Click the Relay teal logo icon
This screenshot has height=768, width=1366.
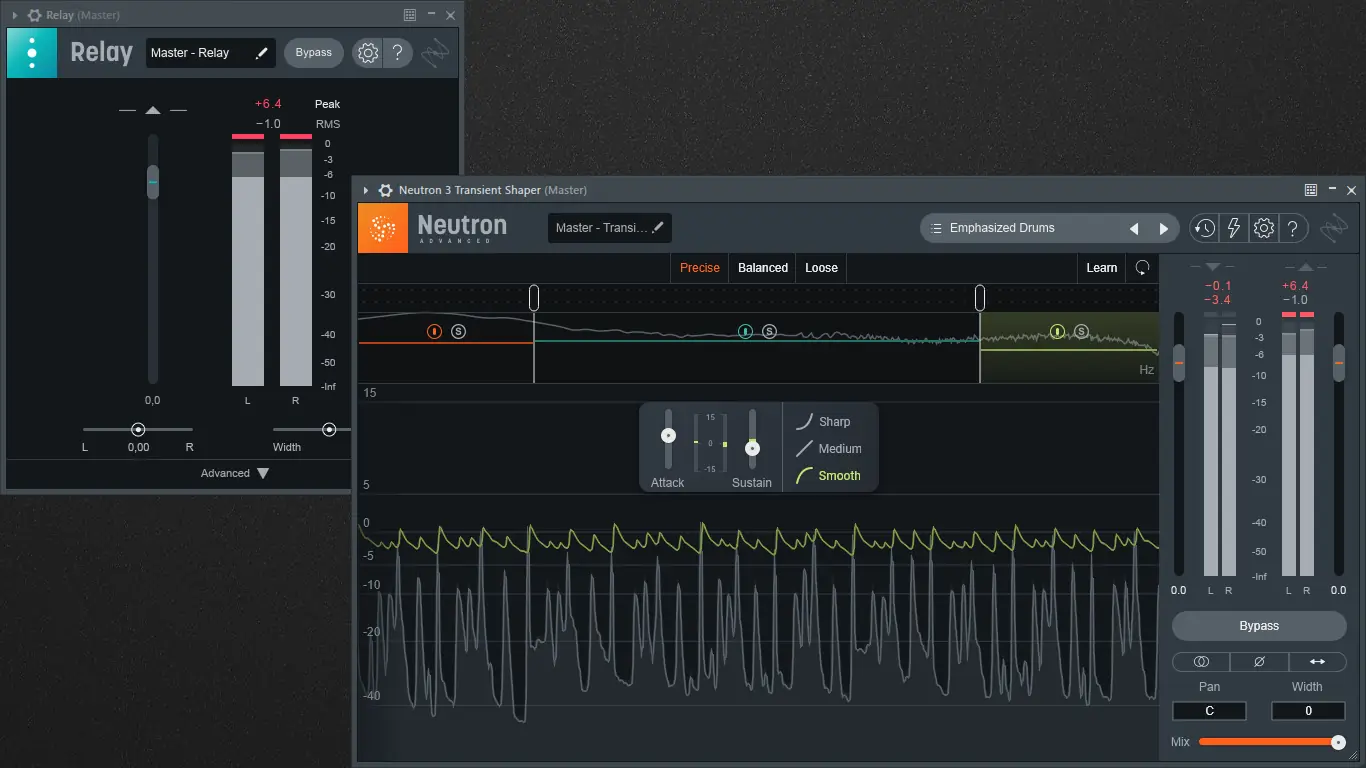tap(32, 53)
